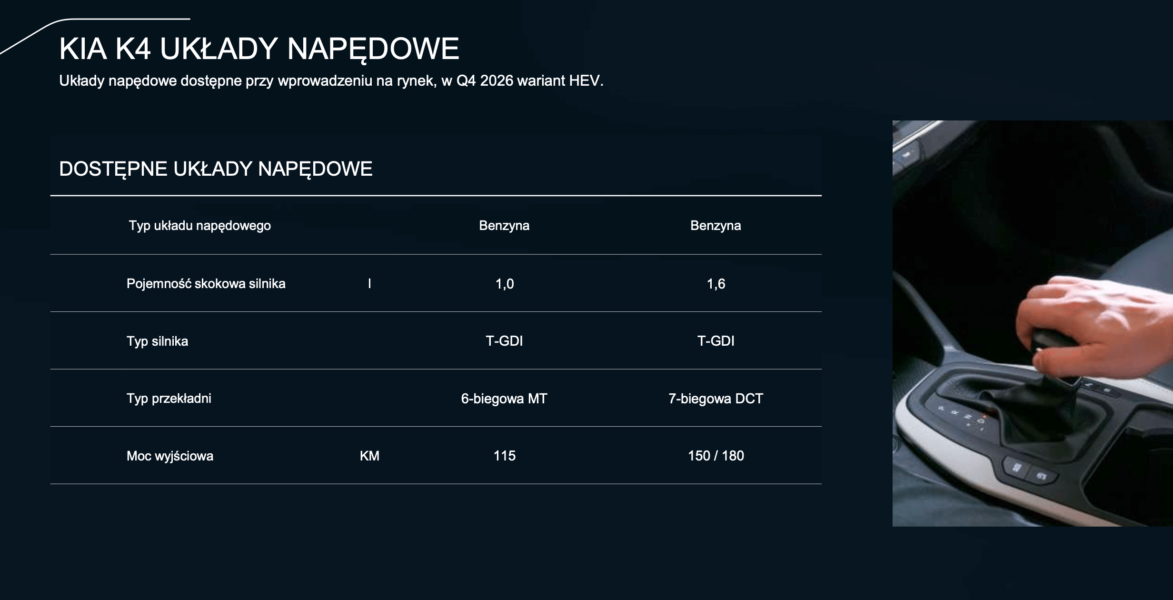
Task: Select the '7-biegowa DCT' transmission cell
Action: [x=715, y=399]
